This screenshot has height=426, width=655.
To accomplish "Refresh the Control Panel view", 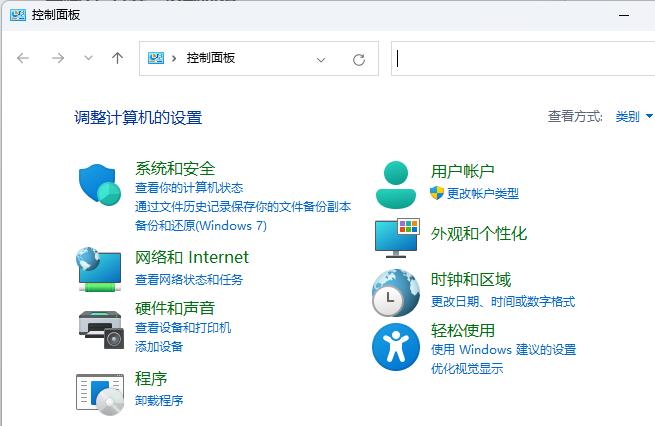I will 359,60.
